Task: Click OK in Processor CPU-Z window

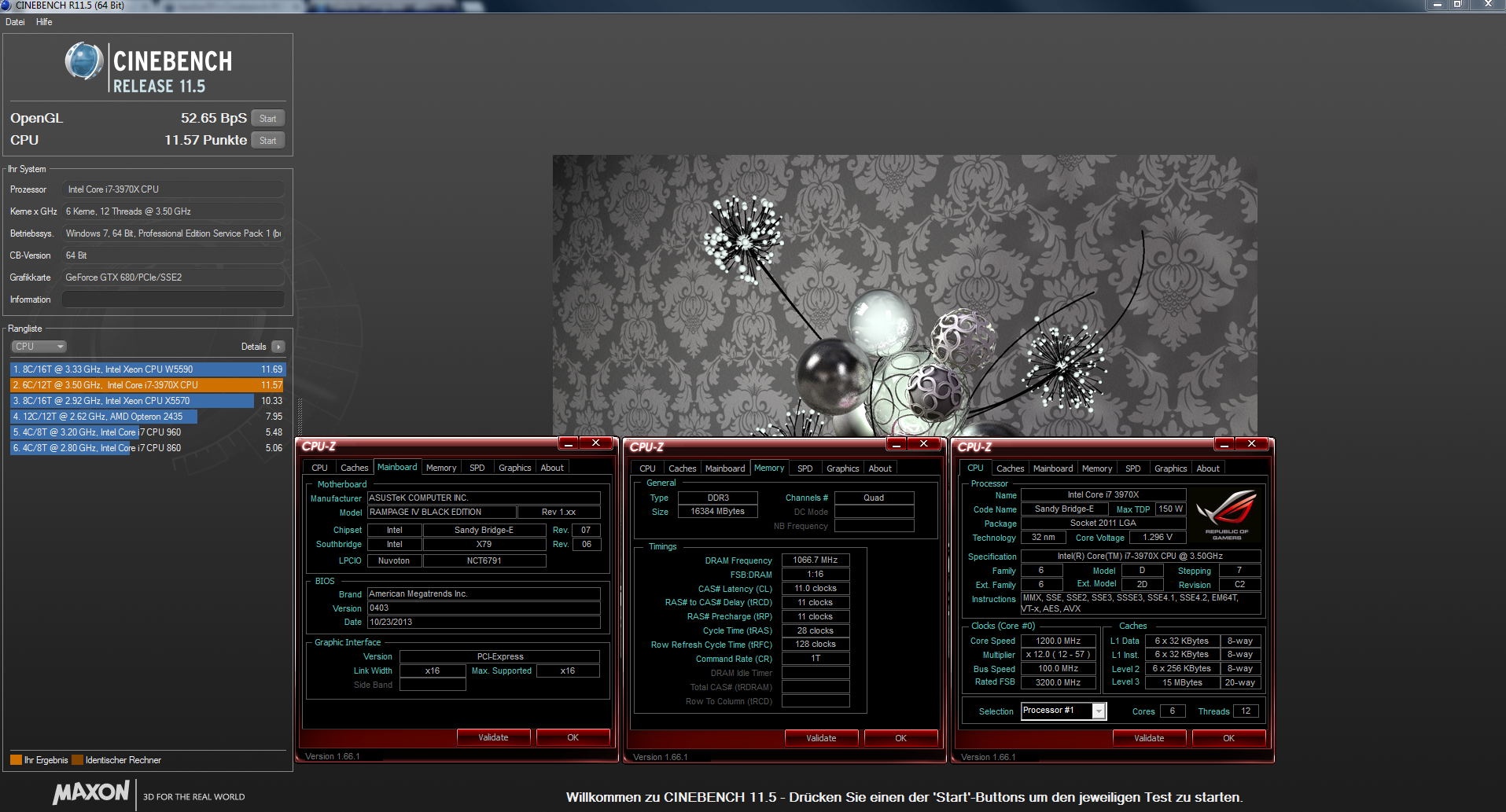Action: pos(1229,738)
